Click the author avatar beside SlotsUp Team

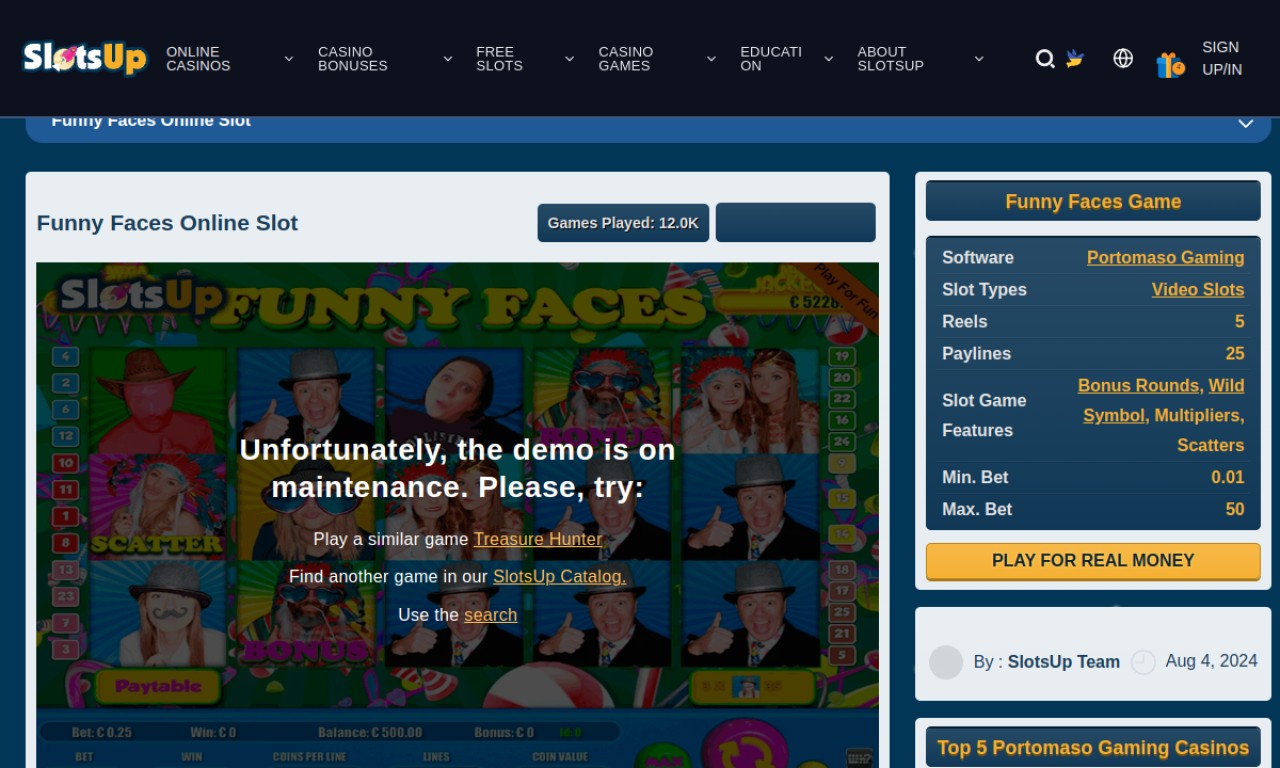pyautogui.click(x=946, y=662)
